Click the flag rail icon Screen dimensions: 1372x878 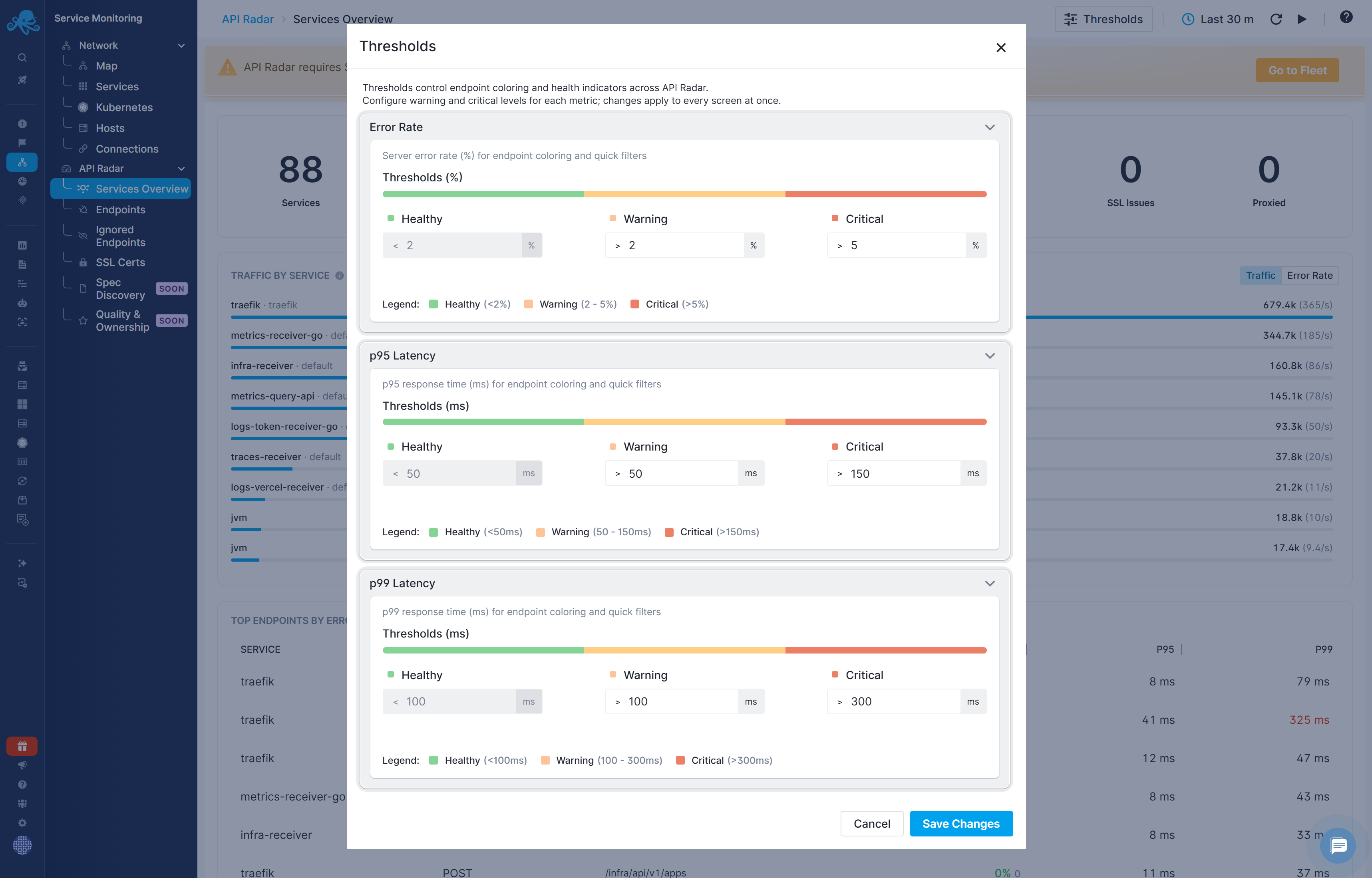[x=22, y=143]
